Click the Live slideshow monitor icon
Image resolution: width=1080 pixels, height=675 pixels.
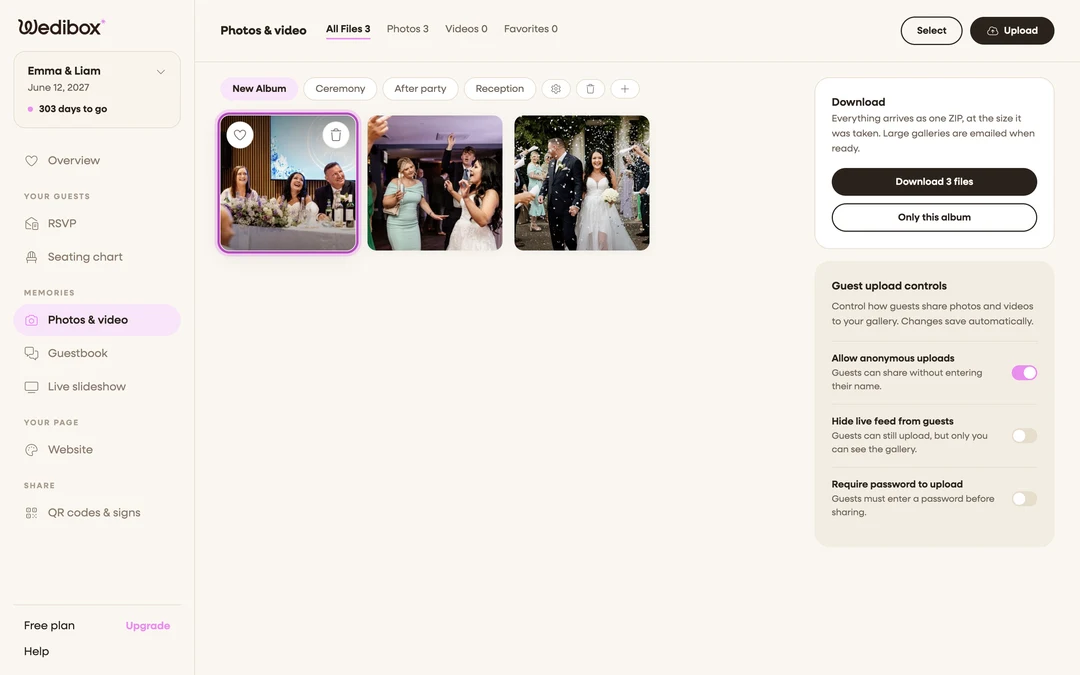(x=32, y=387)
